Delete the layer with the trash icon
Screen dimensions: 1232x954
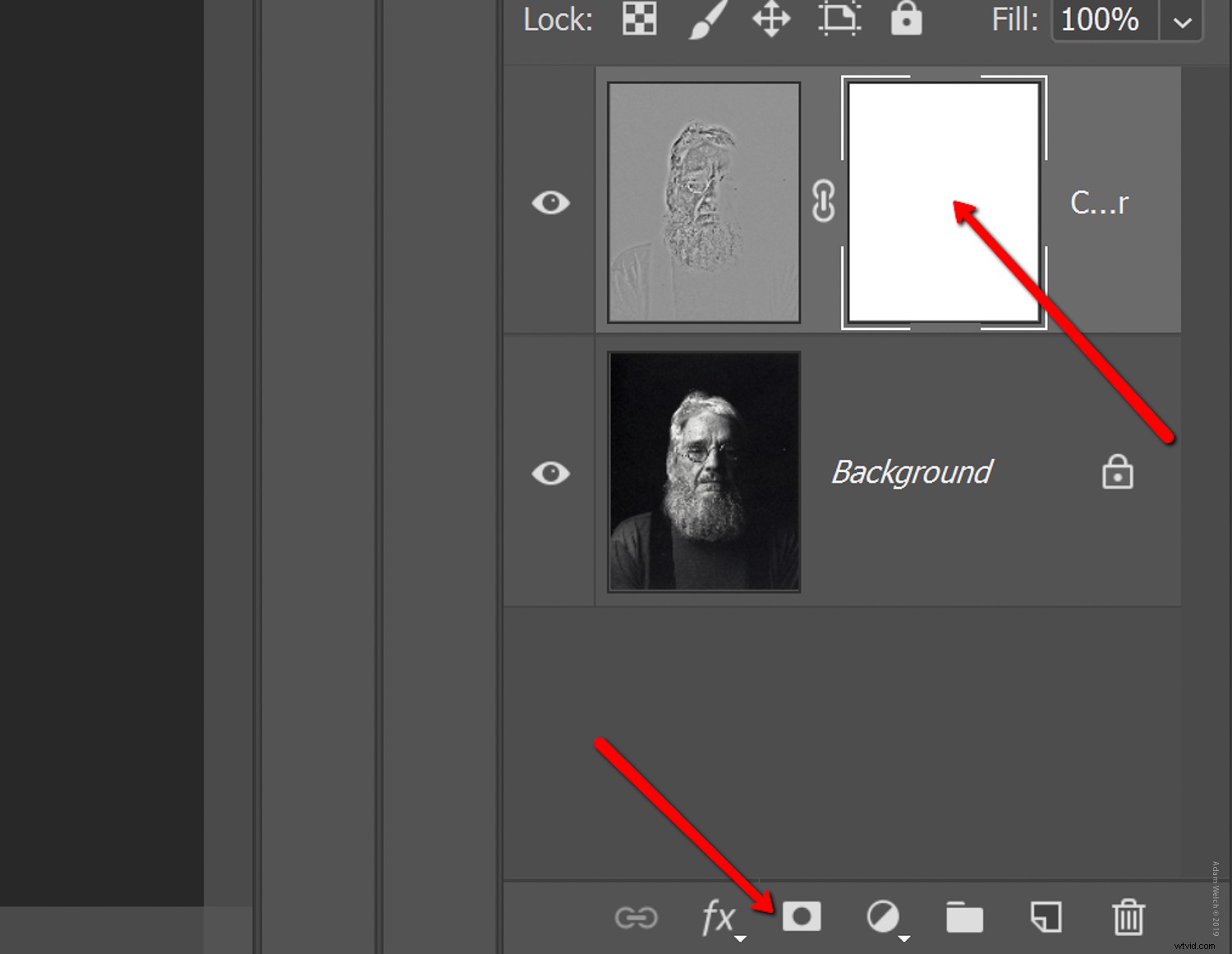(x=1129, y=918)
